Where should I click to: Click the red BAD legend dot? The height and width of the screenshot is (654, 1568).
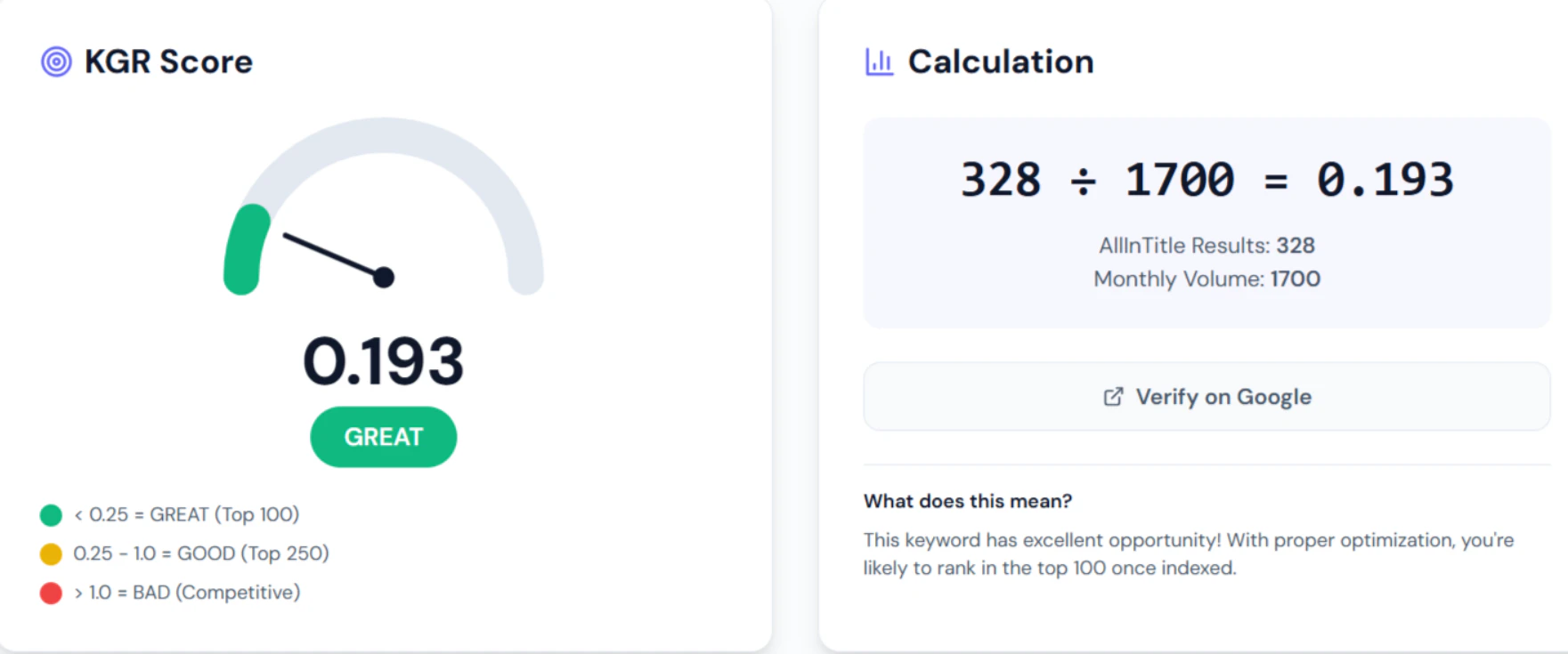(51, 593)
